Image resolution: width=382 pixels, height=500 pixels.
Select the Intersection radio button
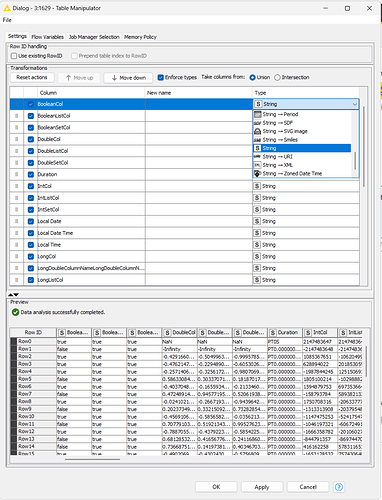tap(277, 77)
